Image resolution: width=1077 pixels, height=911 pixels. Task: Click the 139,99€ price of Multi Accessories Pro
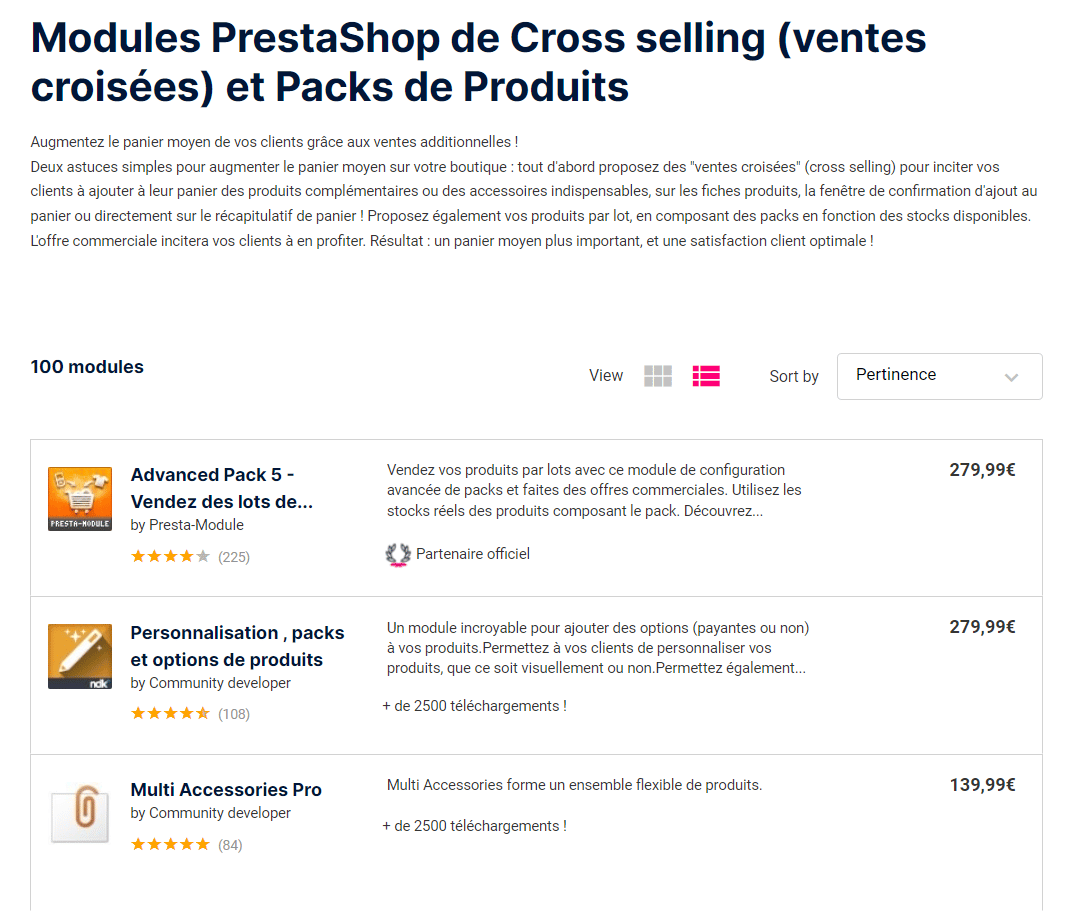click(982, 785)
